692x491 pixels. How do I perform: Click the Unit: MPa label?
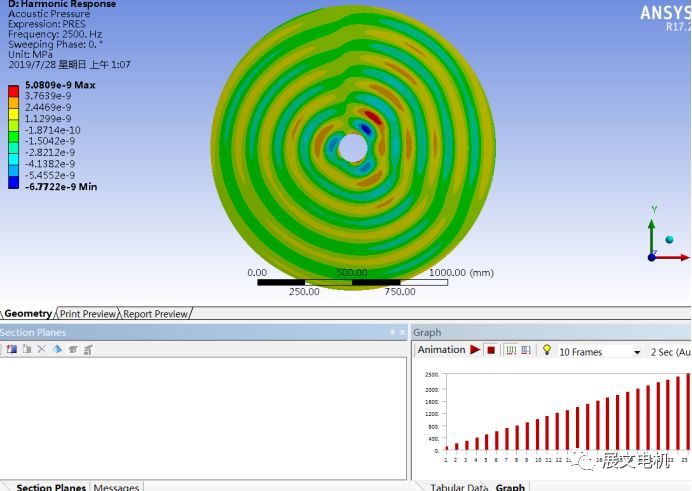click(30, 54)
